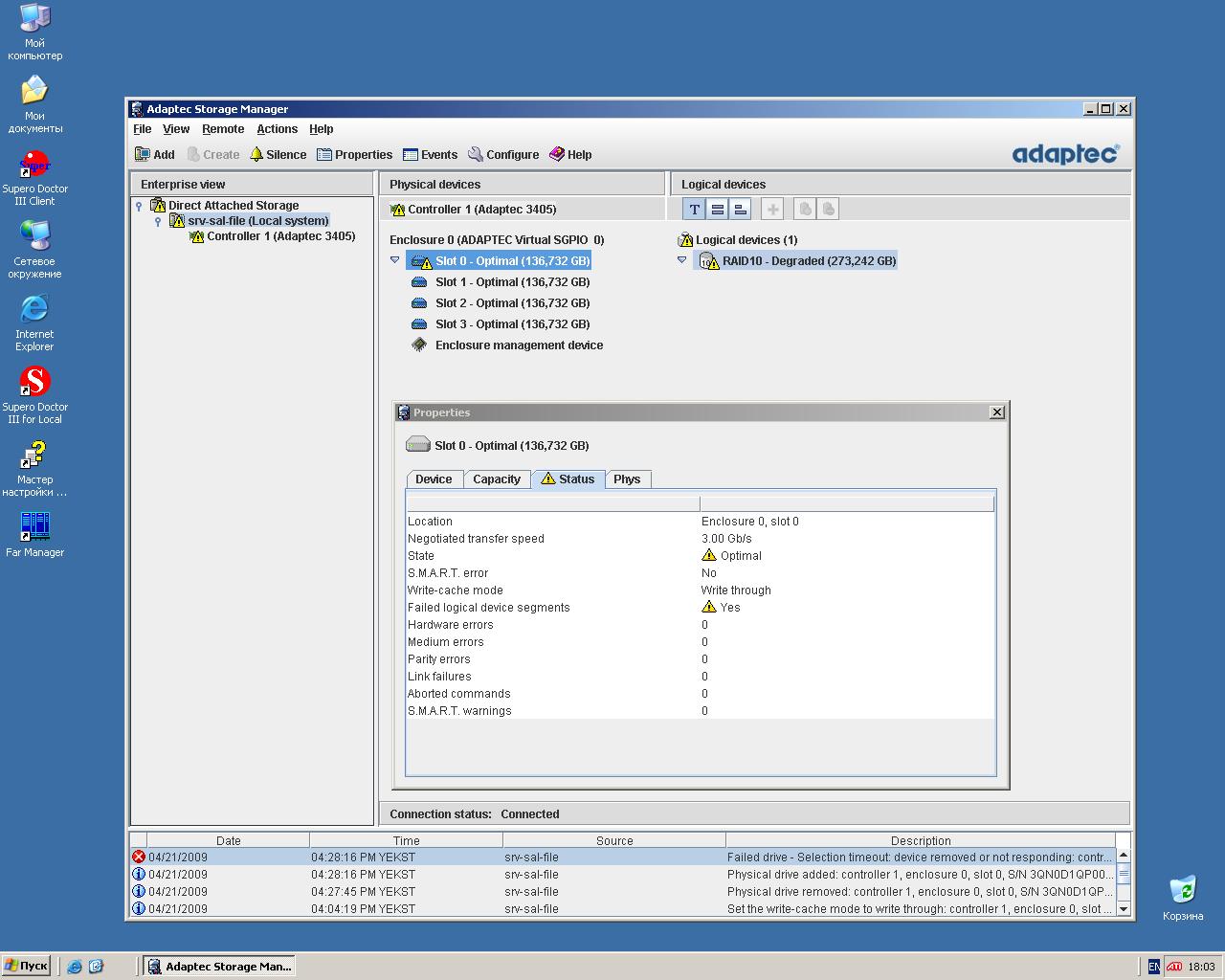This screenshot has width=1225, height=980.
Task: Close the Properties dialog
Action: pyautogui.click(x=996, y=412)
